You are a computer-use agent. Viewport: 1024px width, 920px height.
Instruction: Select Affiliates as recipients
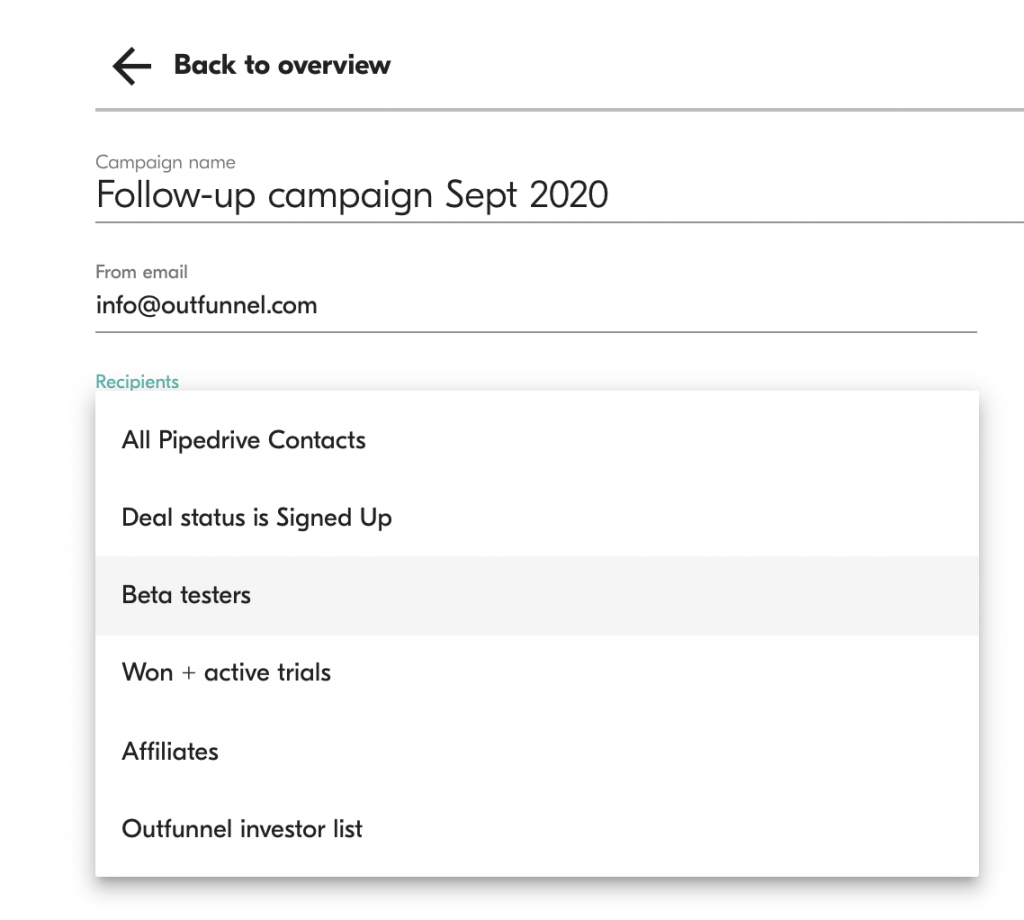click(537, 751)
